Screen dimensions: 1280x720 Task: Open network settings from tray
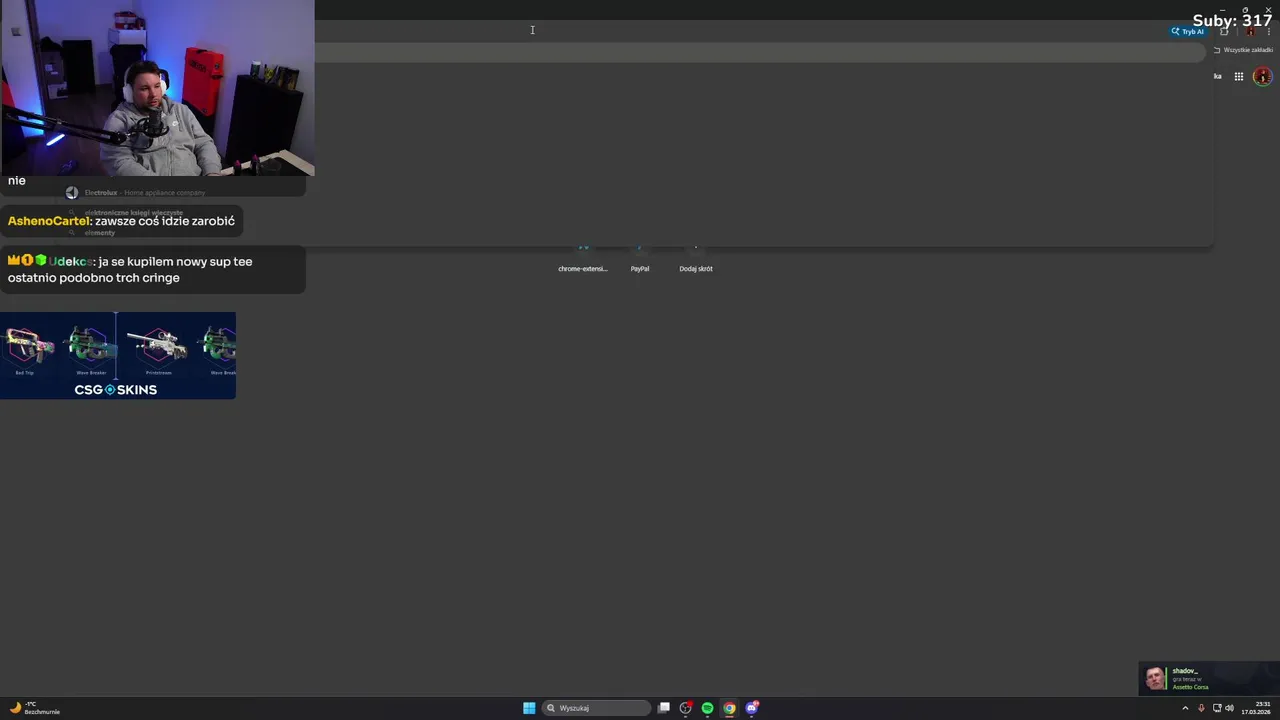1217,708
